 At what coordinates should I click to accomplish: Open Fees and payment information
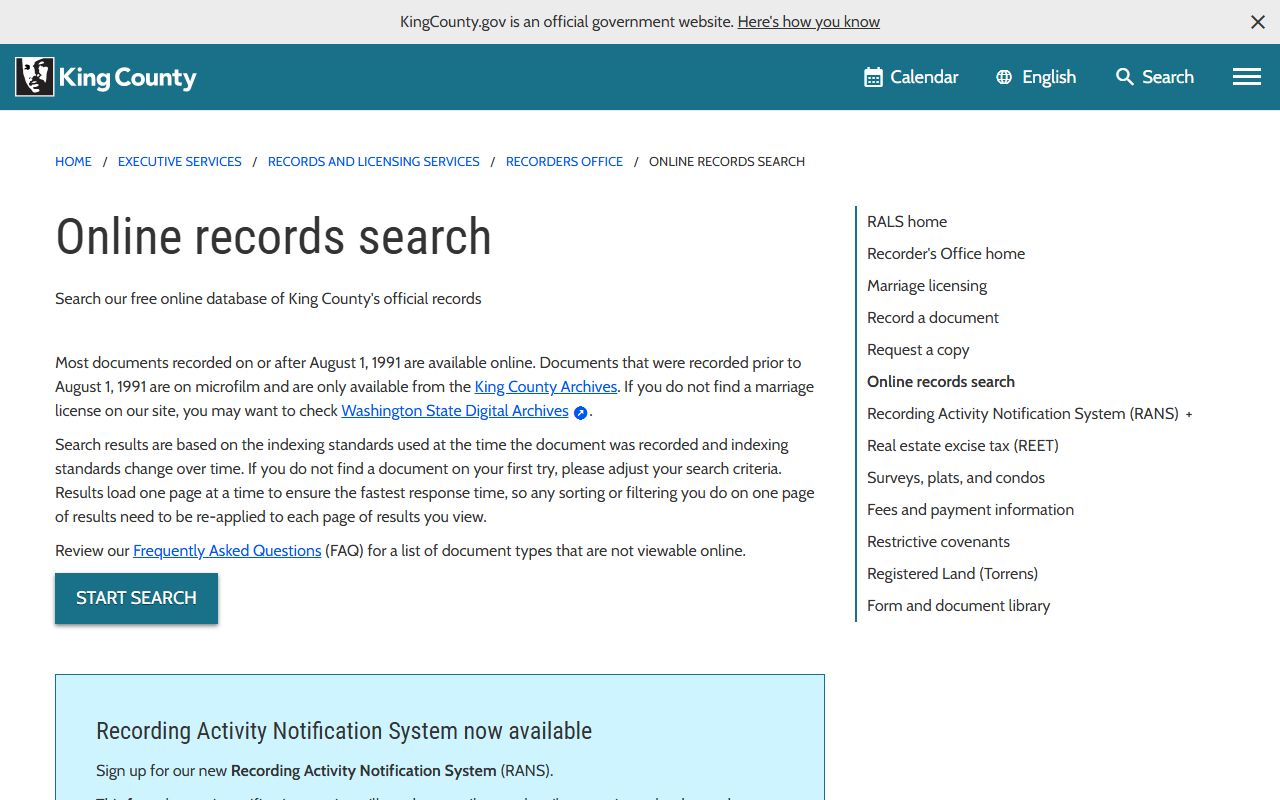point(970,510)
